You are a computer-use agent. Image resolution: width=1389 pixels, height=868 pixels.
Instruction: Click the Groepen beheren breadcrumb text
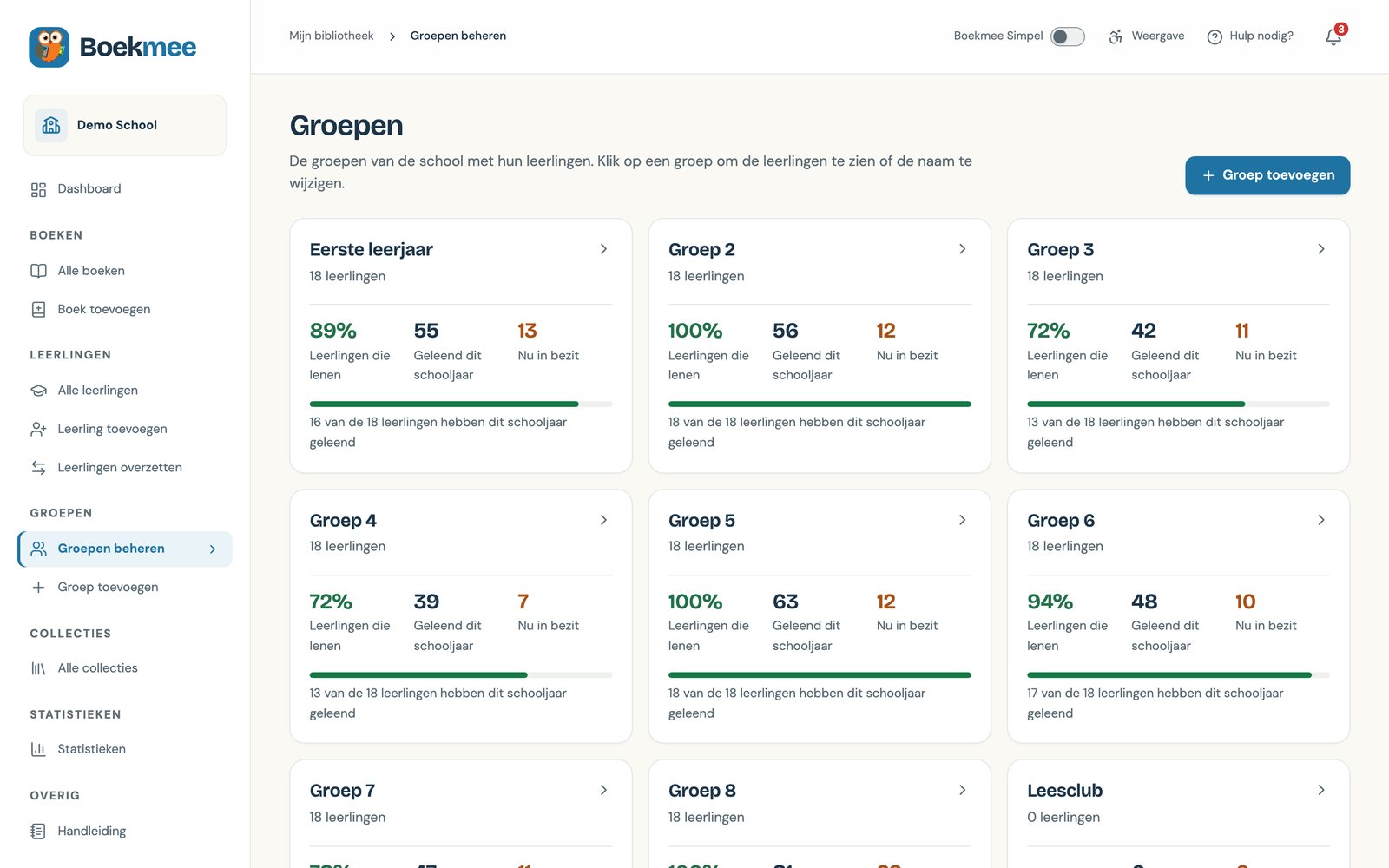pyautogui.click(x=458, y=36)
